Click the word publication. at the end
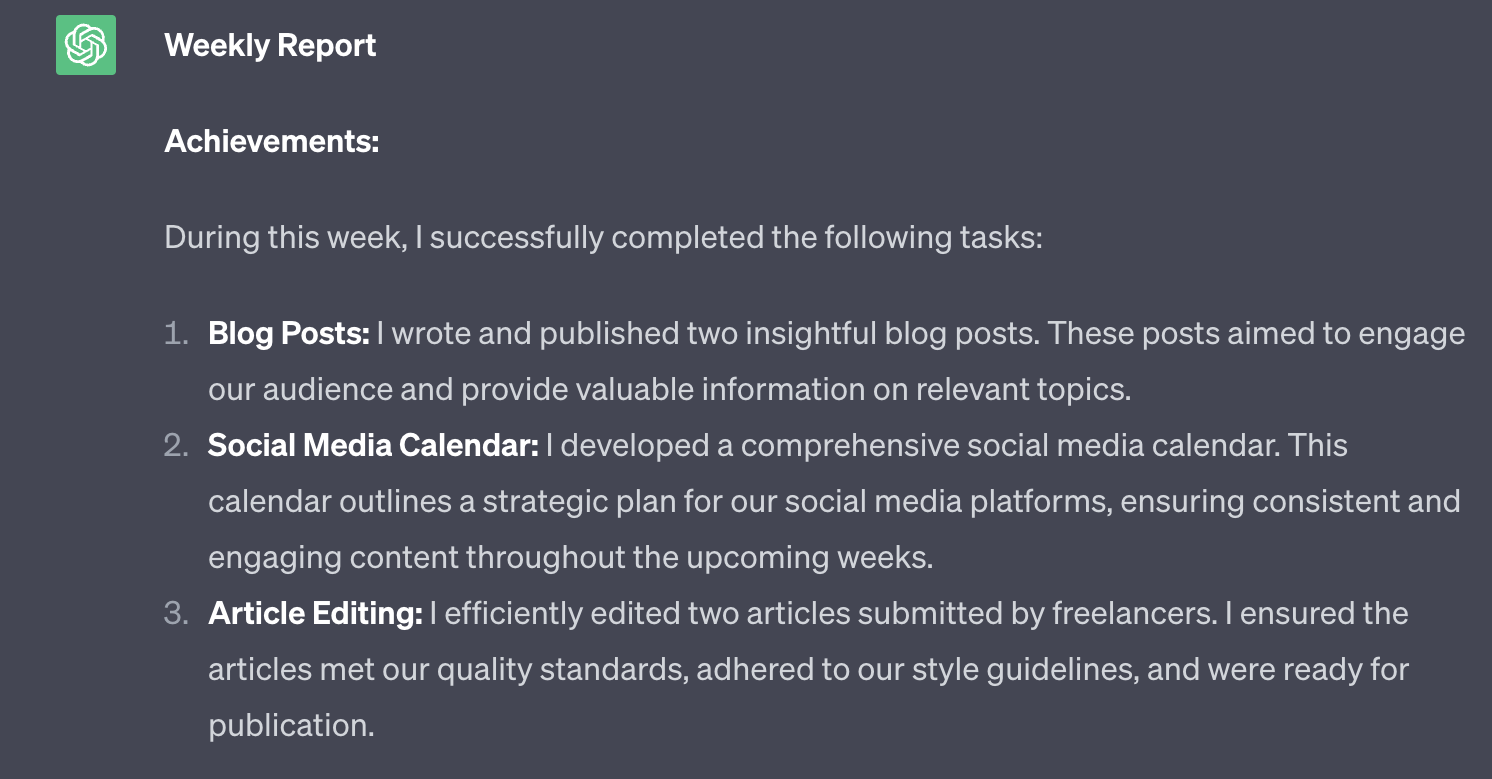The width and height of the screenshot is (1492, 779). pyautogui.click(x=291, y=726)
